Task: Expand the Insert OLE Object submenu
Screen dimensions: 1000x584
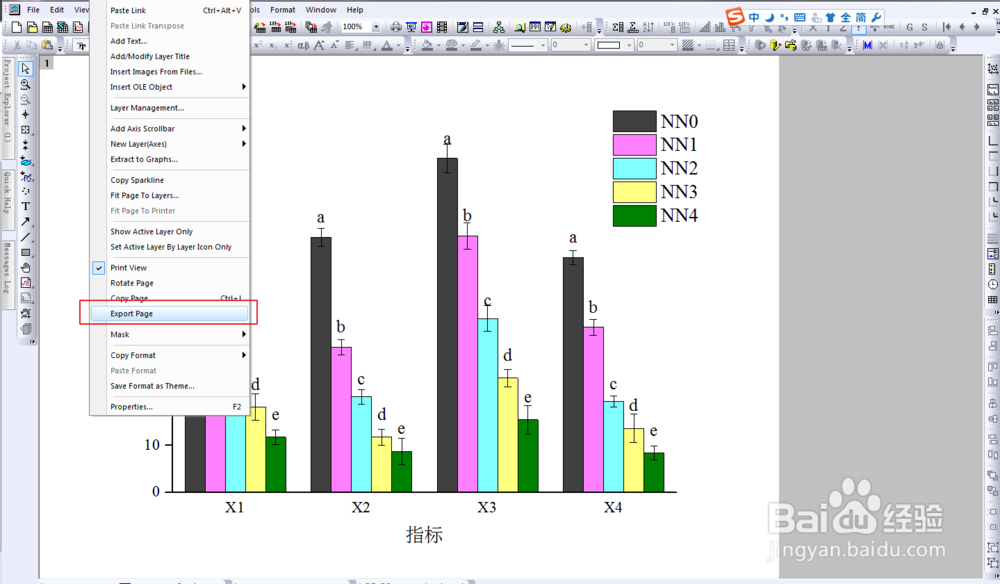Action: point(170,87)
